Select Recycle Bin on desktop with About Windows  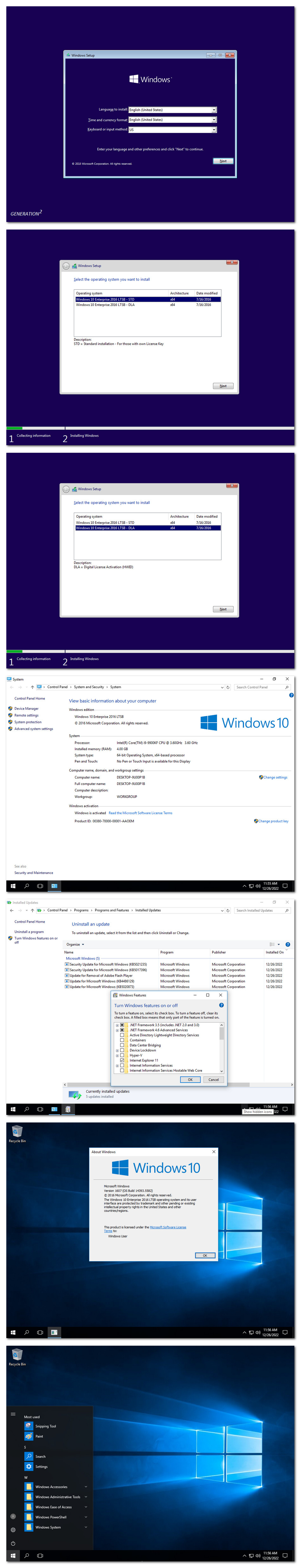point(17,1133)
